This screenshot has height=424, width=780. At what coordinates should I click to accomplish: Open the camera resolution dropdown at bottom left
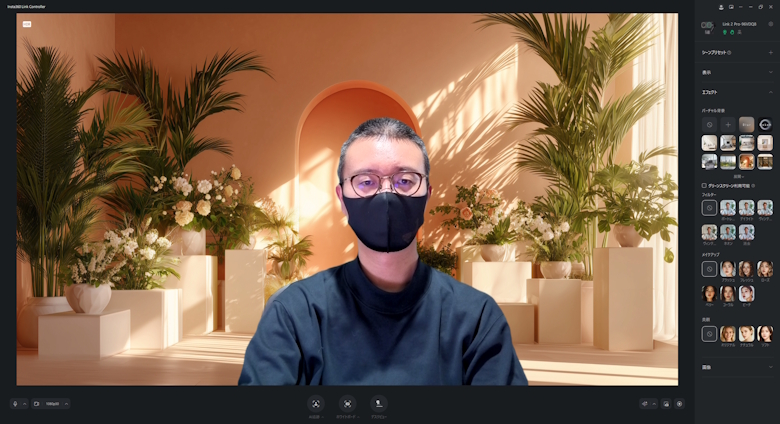point(52,404)
